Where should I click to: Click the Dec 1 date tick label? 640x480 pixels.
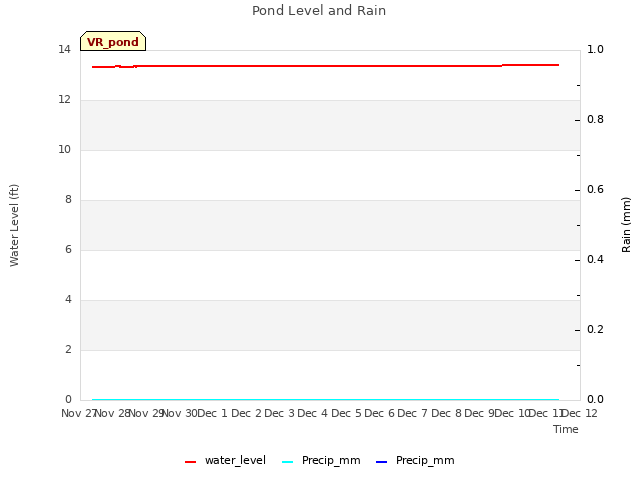pyautogui.click(x=212, y=413)
